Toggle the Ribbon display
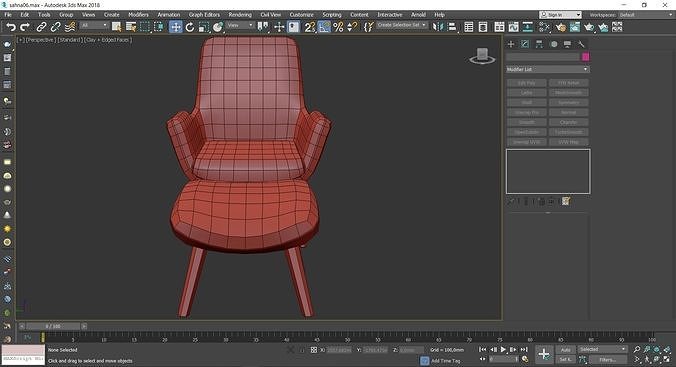Image resolution: width=676 pixels, height=367 pixels. click(x=499, y=27)
